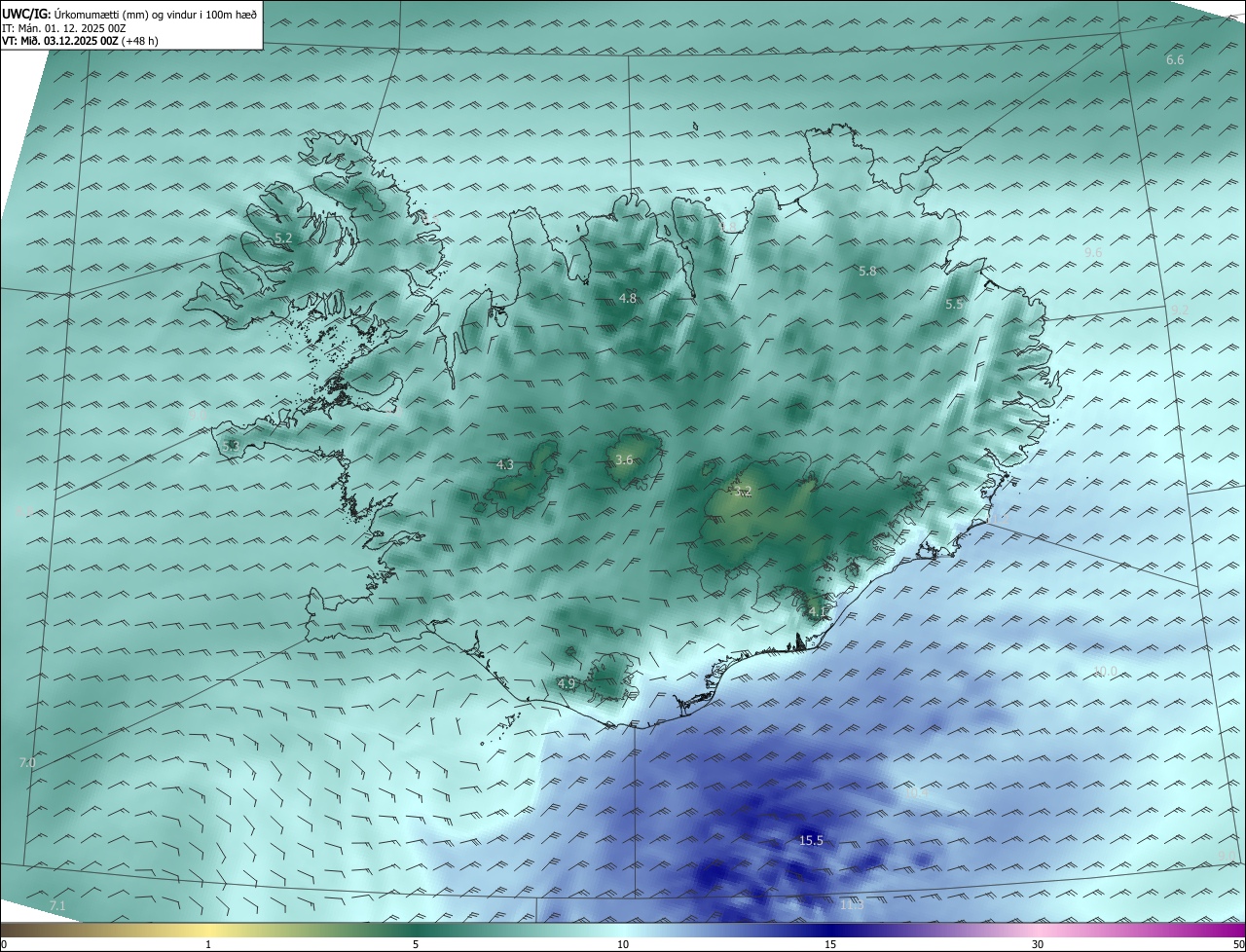Image resolution: width=1246 pixels, height=952 pixels.
Task: Click the 15 tick on the color scale
Action: (830, 944)
